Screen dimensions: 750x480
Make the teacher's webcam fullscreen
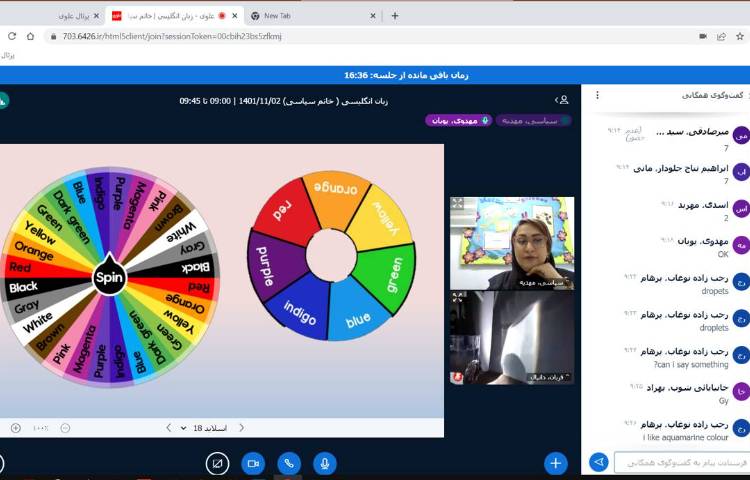pyautogui.click(x=457, y=203)
